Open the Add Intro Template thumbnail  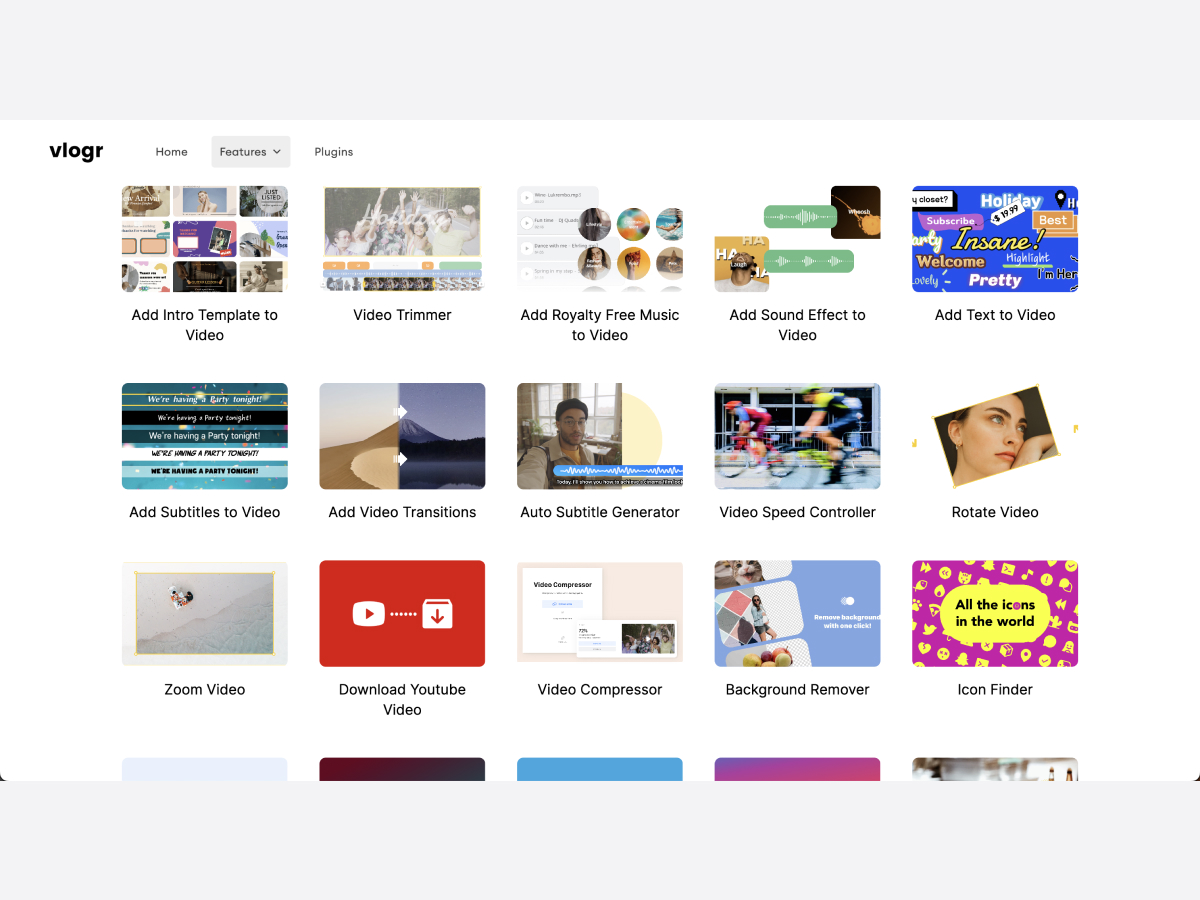click(204, 239)
